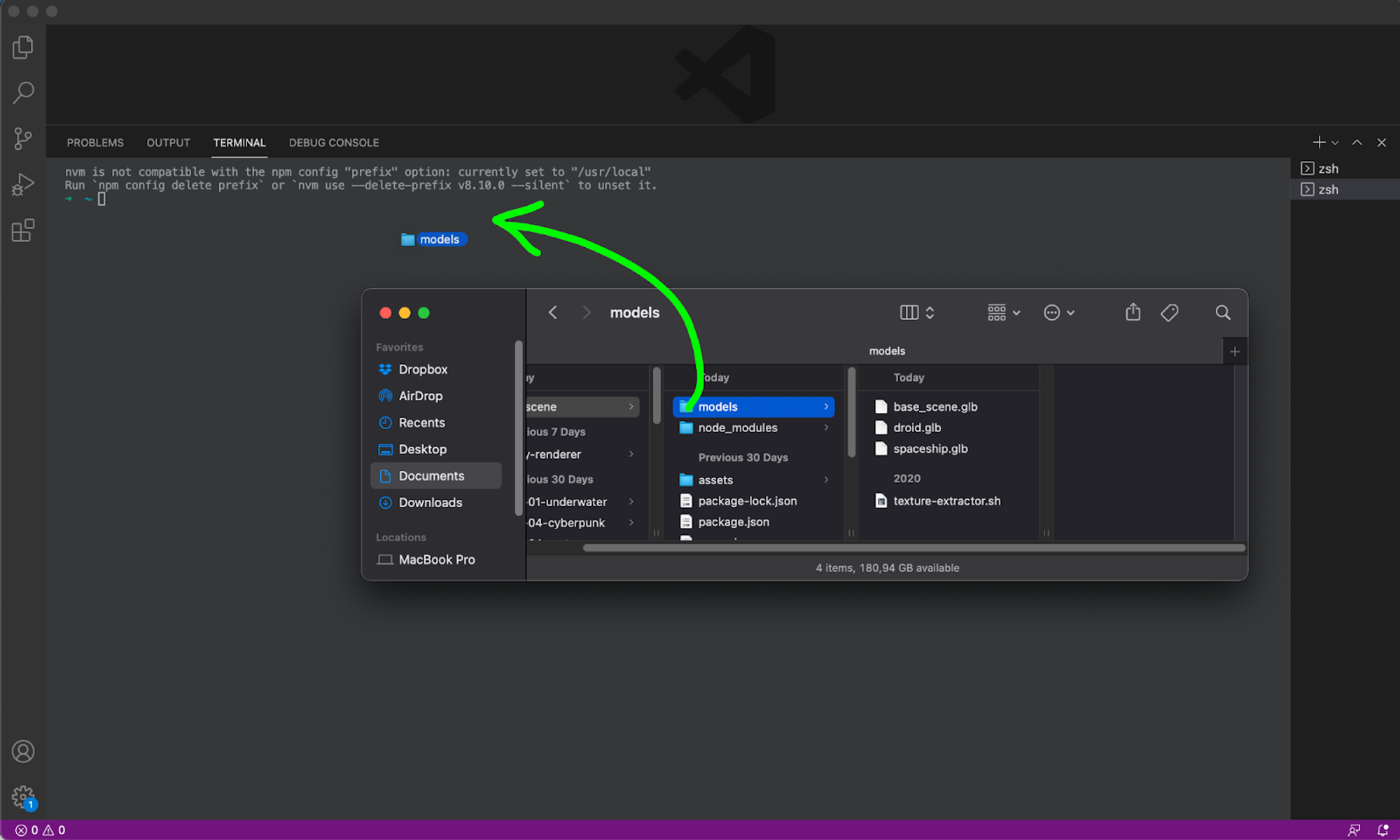The height and width of the screenshot is (840, 1400).
Task: Open the Extensions view icon
Action: (x=23, y=230)
